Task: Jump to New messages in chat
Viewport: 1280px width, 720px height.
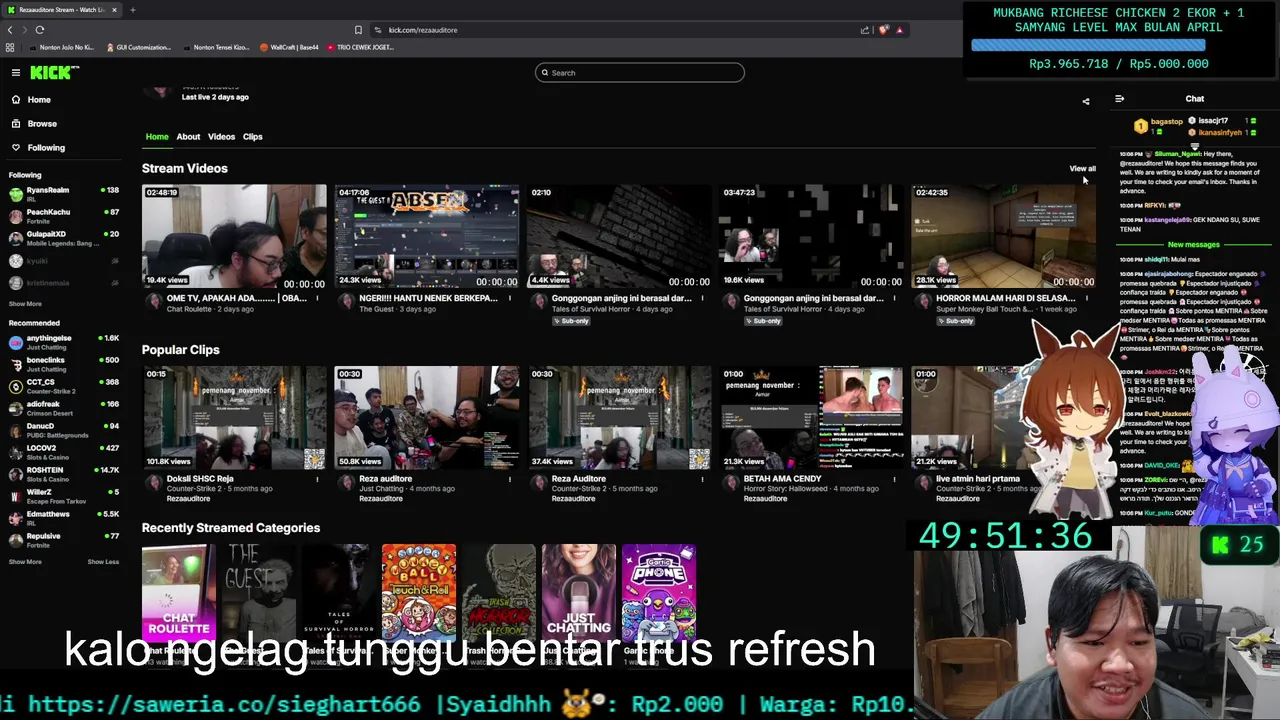Action: tap(1194, 245)
